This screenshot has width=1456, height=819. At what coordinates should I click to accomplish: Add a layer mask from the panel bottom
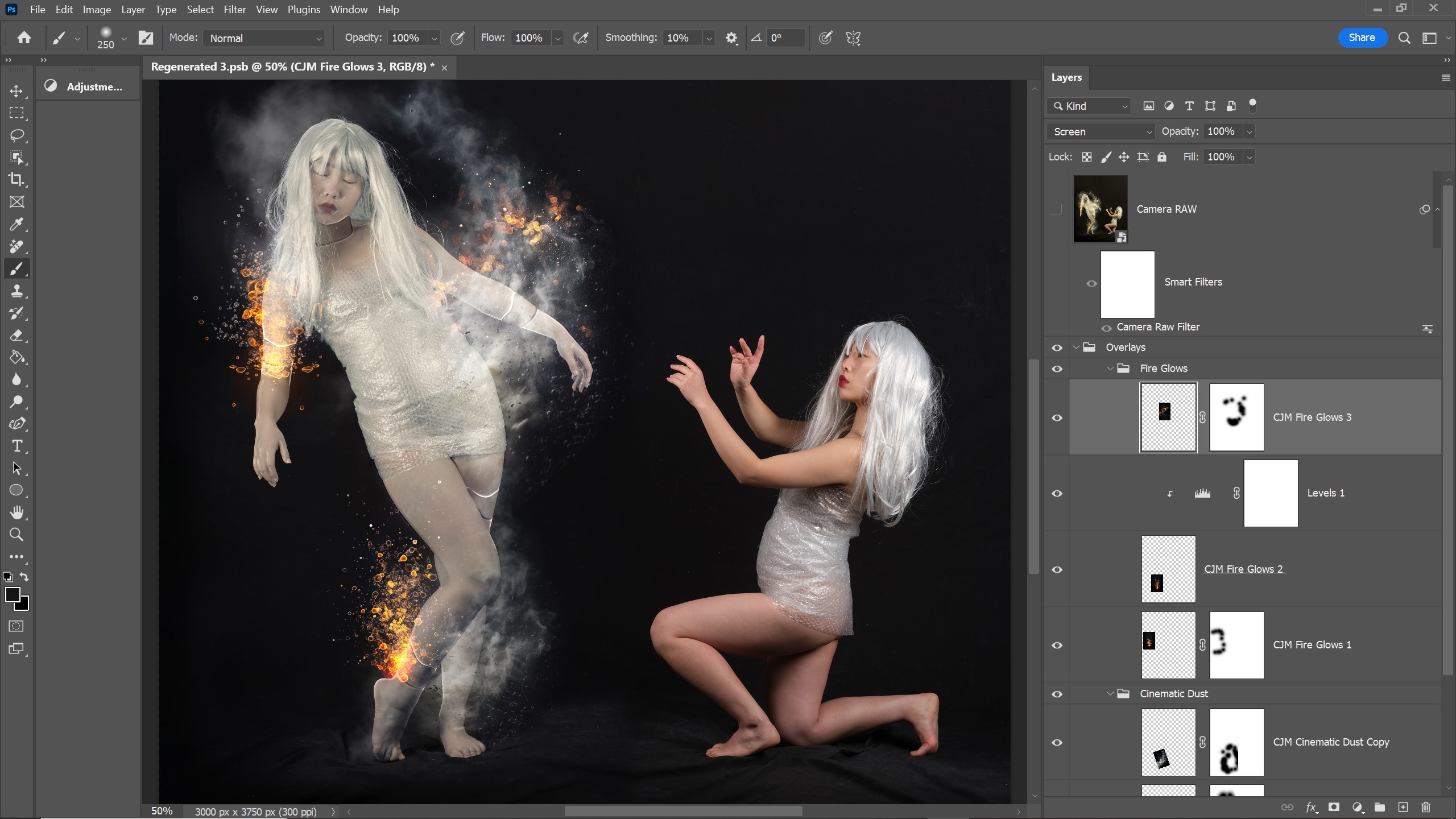coord(1334,807)
